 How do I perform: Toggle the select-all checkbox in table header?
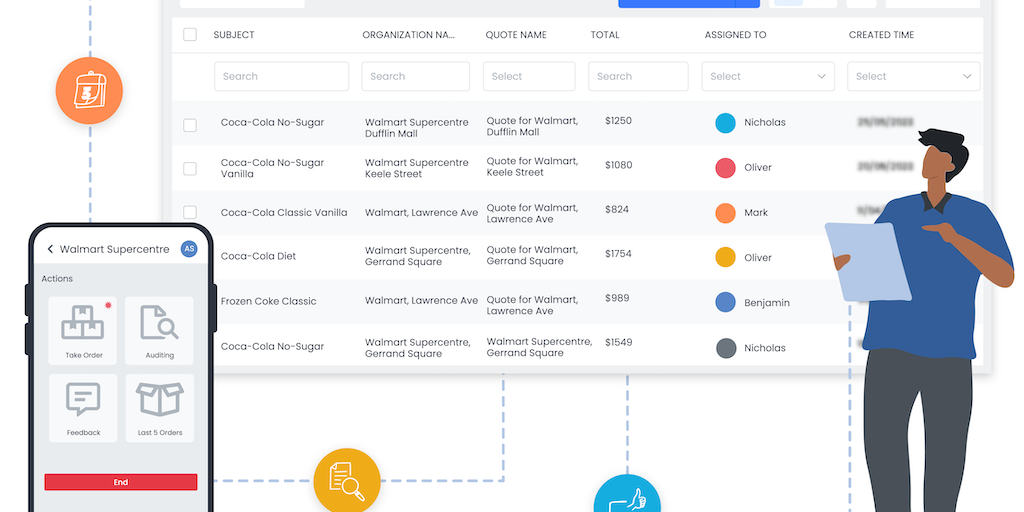190,35
